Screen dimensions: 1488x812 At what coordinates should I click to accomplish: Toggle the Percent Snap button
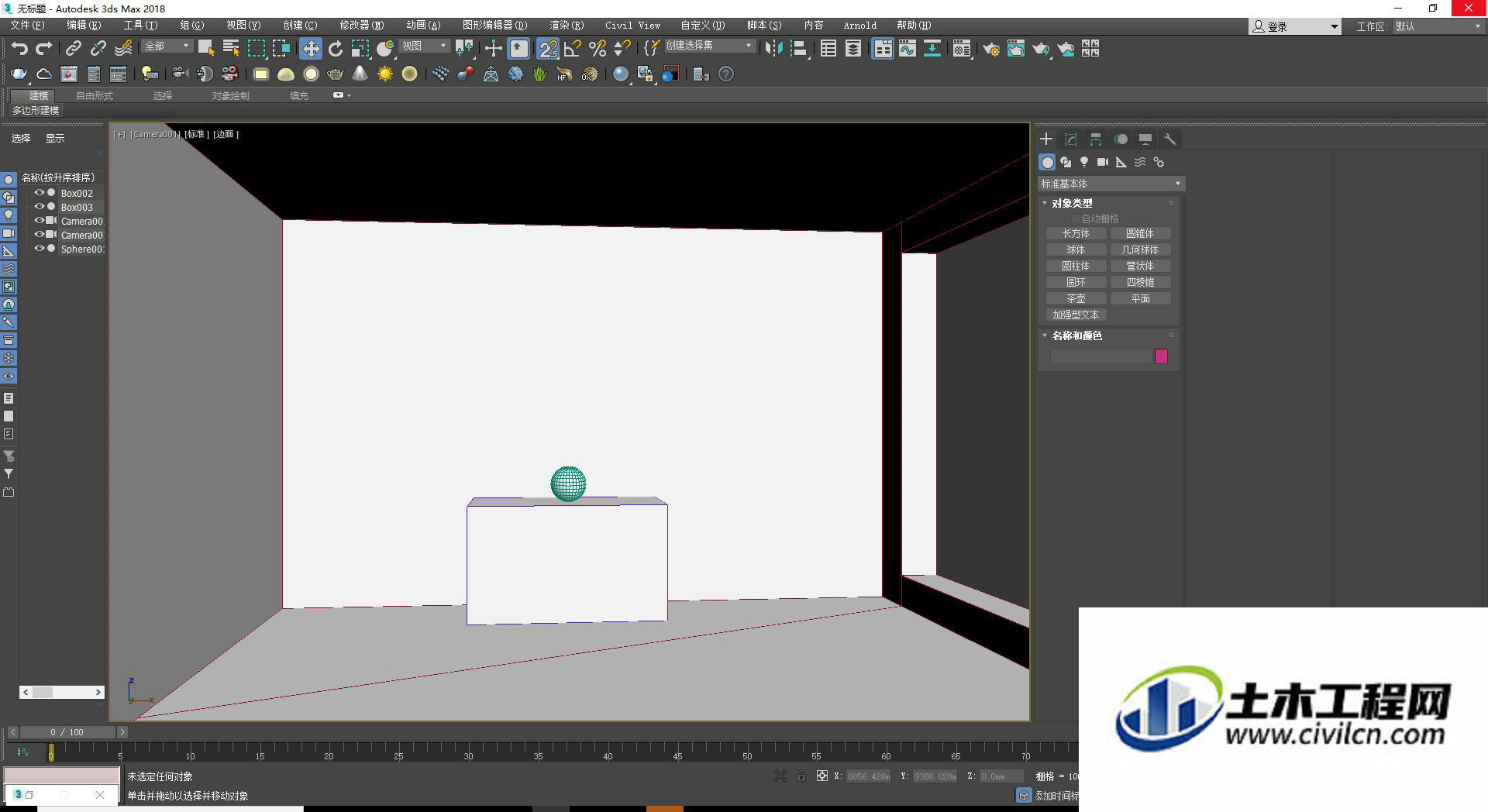598,49
